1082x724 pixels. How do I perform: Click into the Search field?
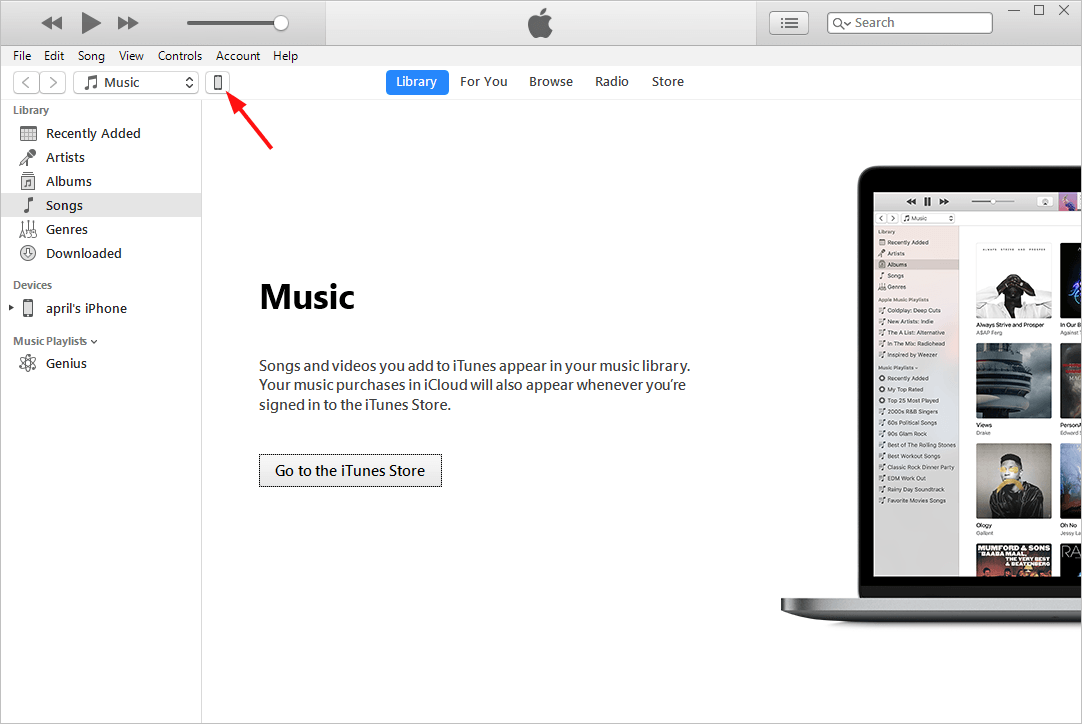909,23
